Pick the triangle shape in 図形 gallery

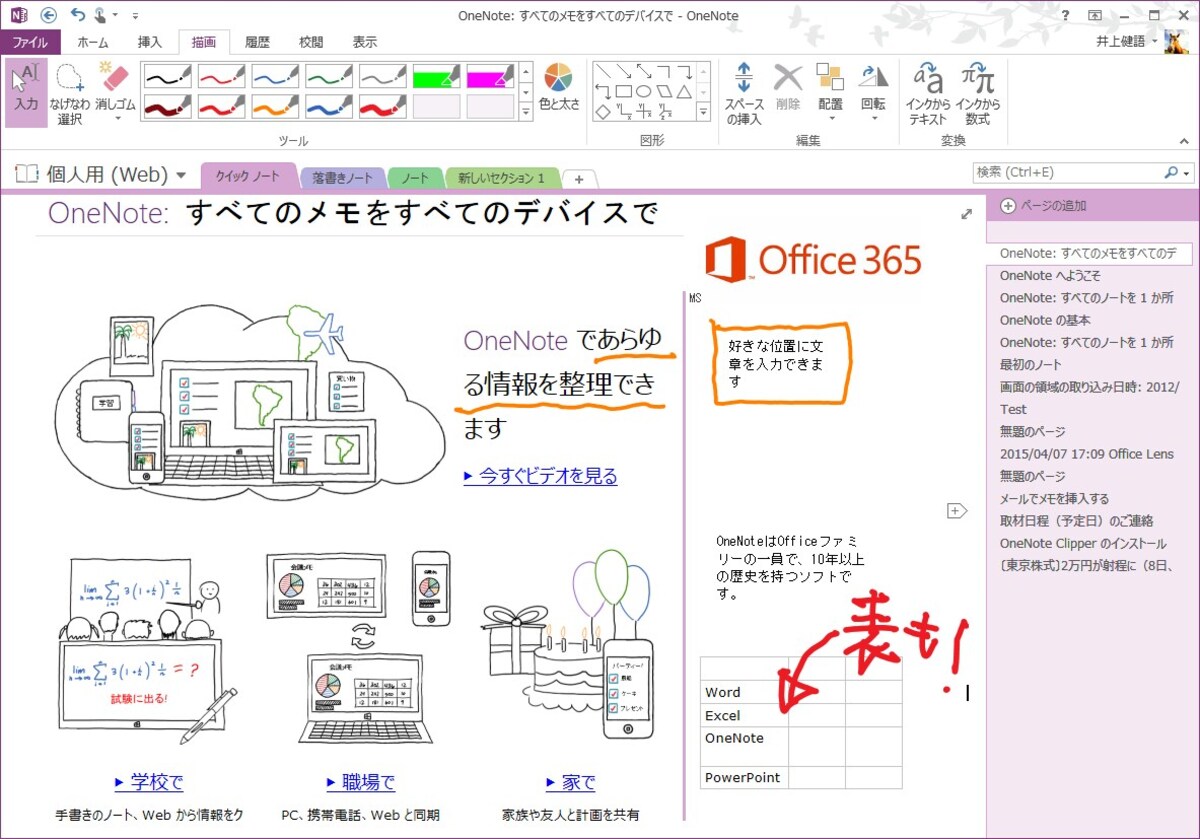point(683,92)
